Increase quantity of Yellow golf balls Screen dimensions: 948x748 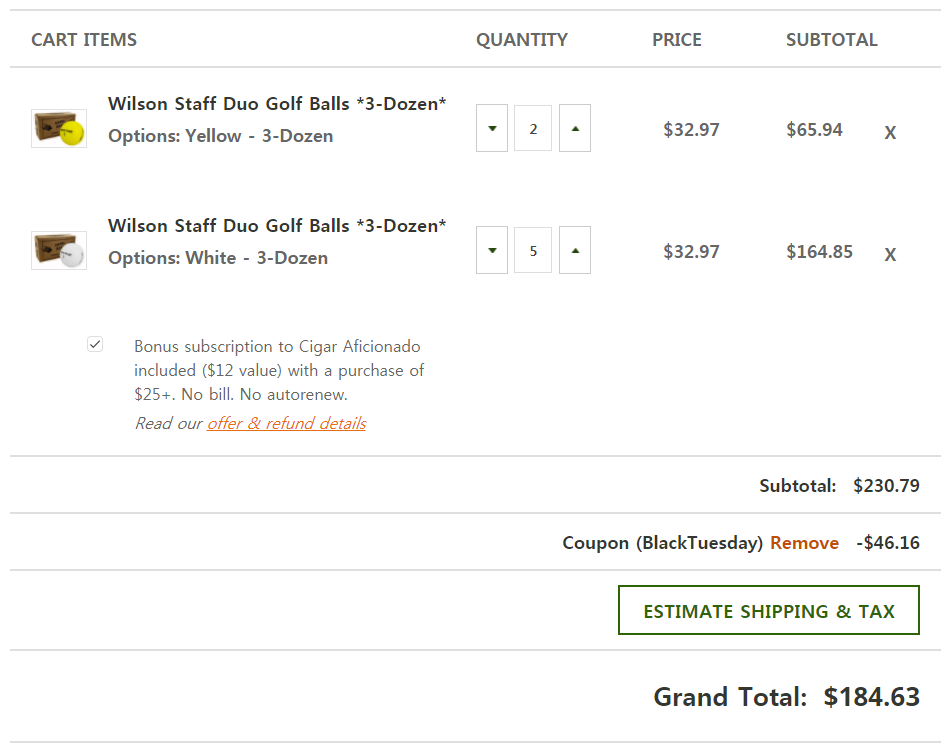pos(575,128)
